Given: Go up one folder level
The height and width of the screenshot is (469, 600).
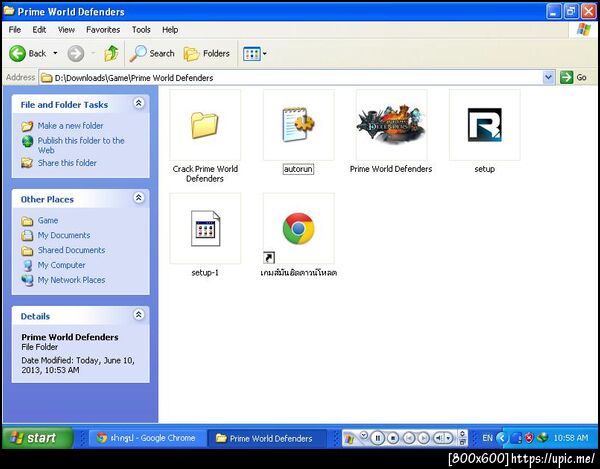Looking at the screenshot, I should click(111, 54).
